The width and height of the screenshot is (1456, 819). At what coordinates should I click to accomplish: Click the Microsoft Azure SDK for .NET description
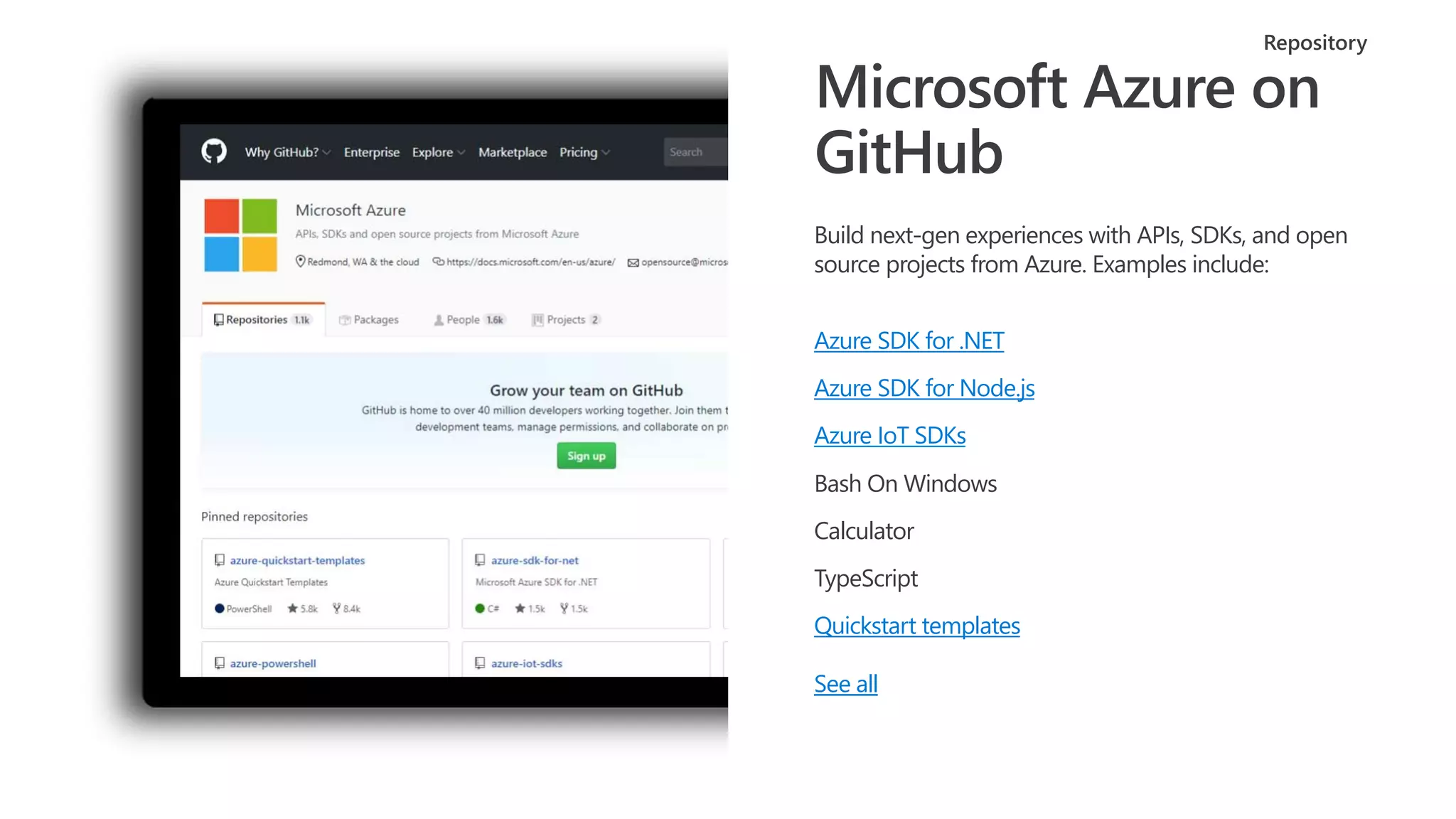[x=537, y=582]
